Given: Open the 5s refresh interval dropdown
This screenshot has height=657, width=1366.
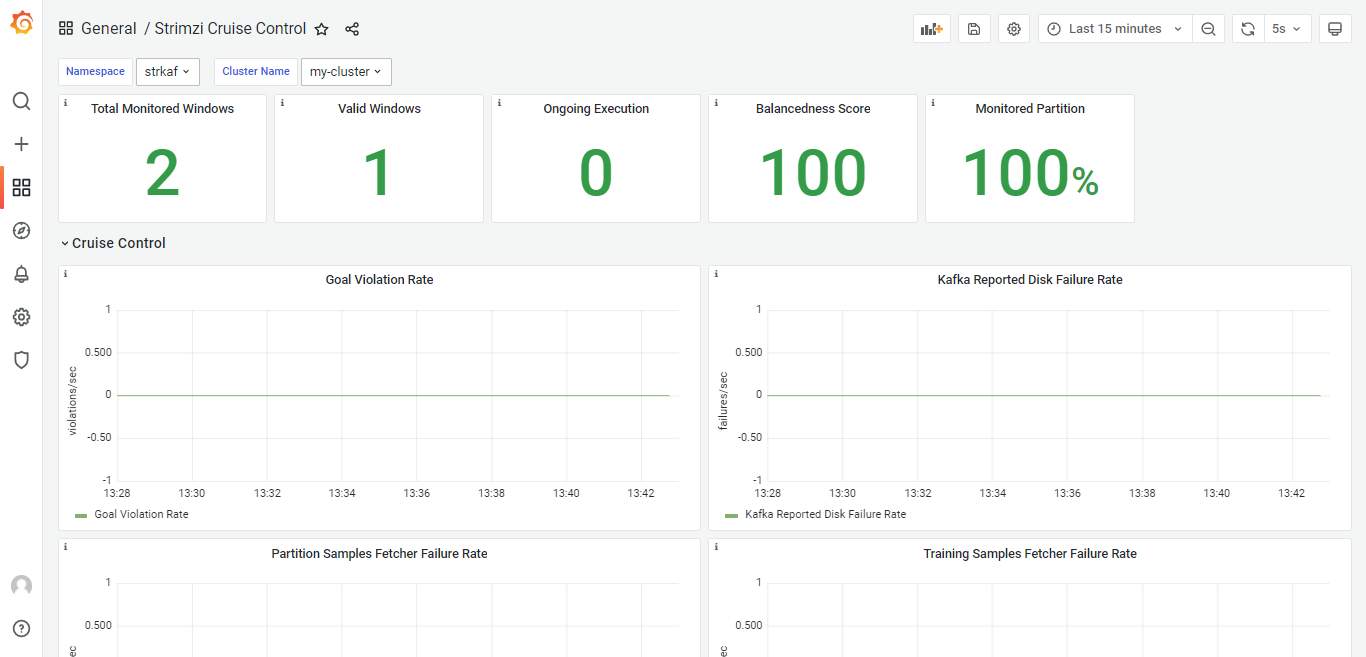Looking at the screenshot, I should tap(1287, 29).
